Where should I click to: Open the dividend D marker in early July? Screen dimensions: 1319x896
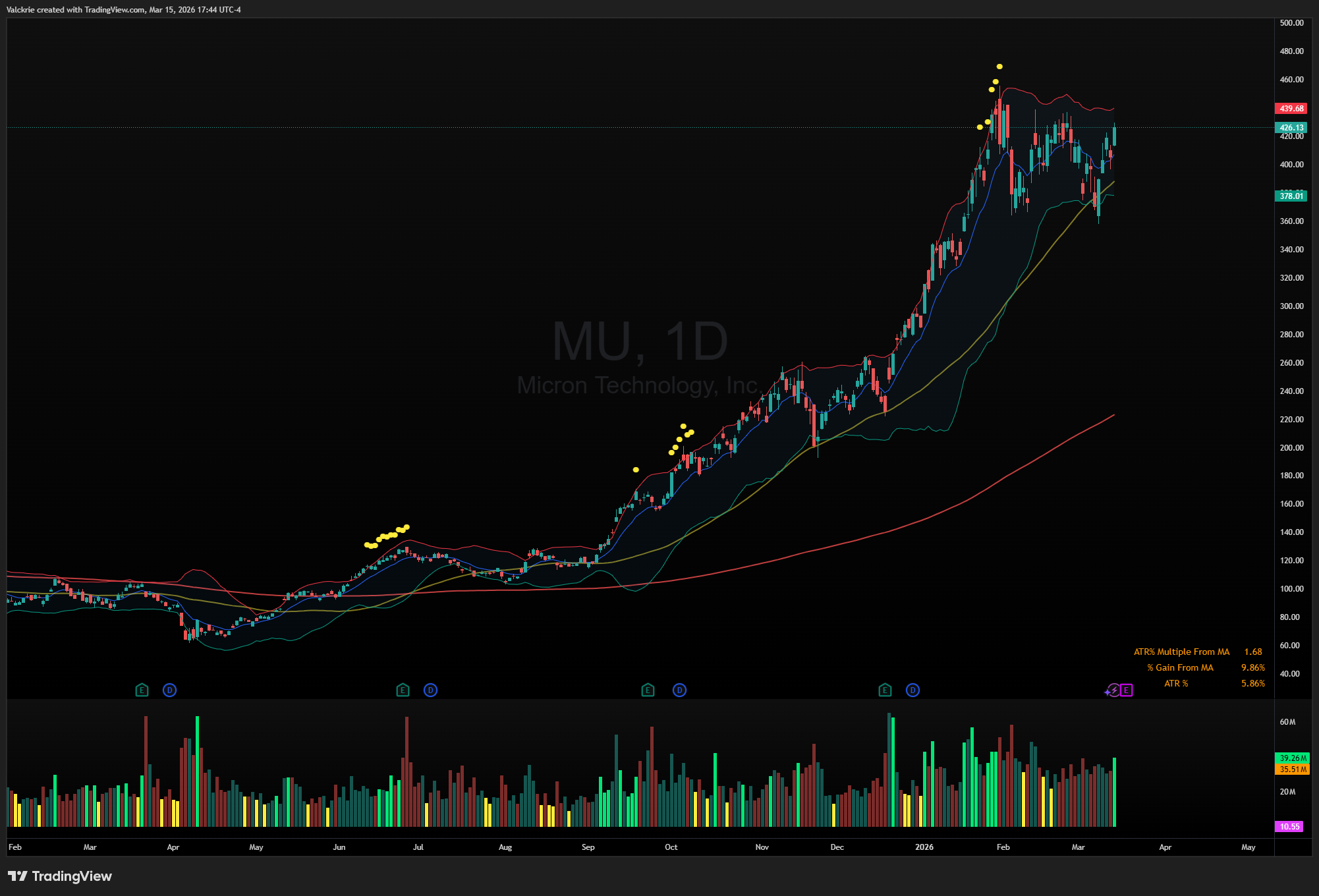coord(430,690)
